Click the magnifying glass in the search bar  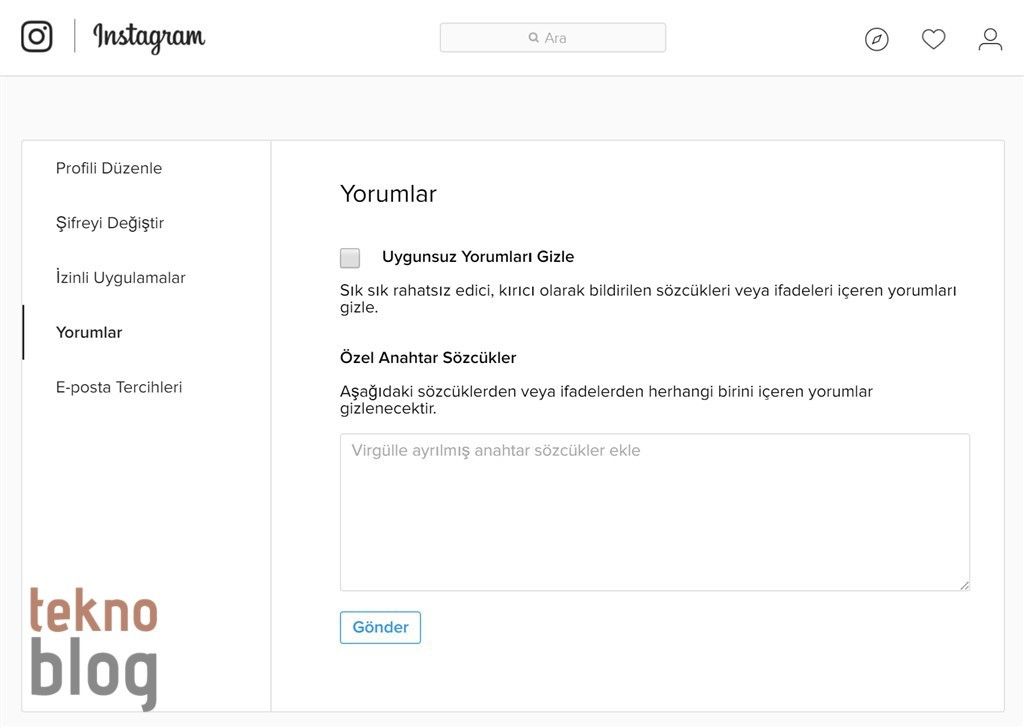point(534,37)
